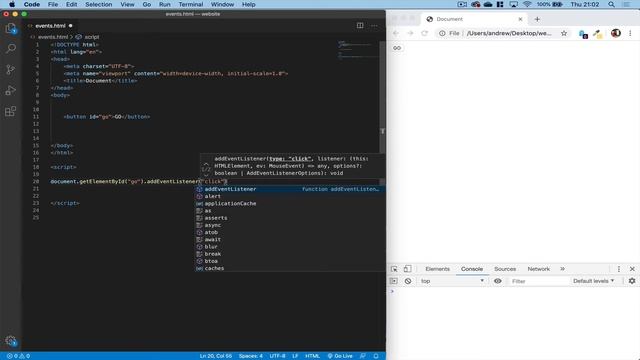The height and width of the screenshot is (360, 640).
Task: Select the events.html editor tab
Action: tap(50, 26)
